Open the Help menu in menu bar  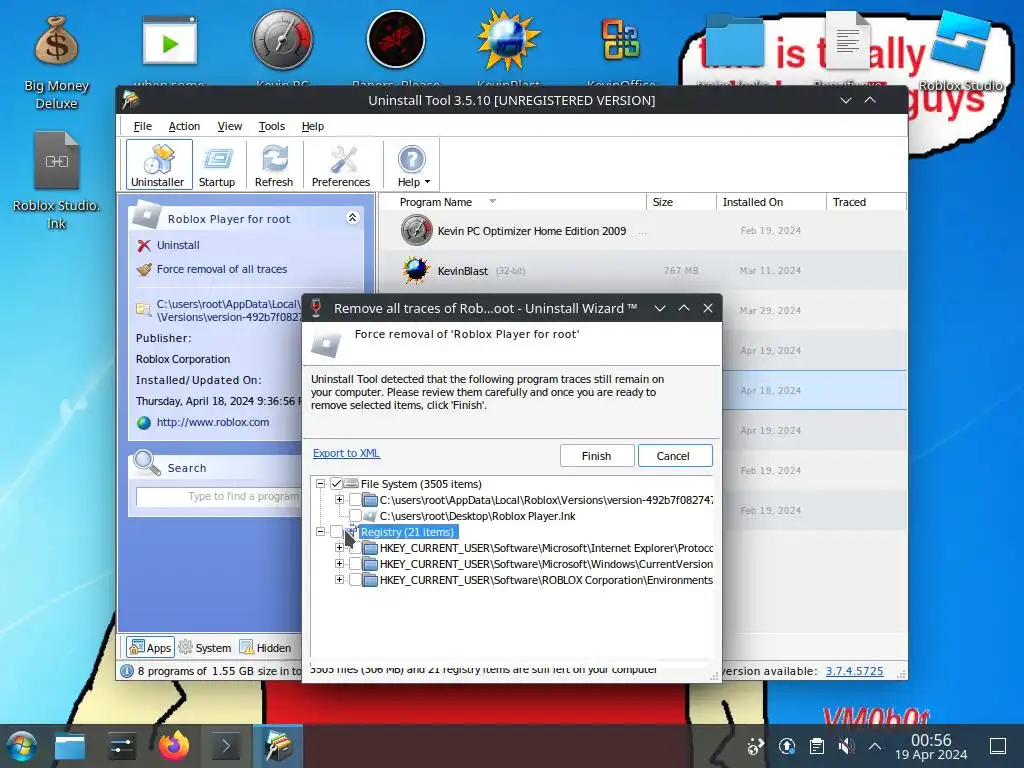click(x=312, y=126)
